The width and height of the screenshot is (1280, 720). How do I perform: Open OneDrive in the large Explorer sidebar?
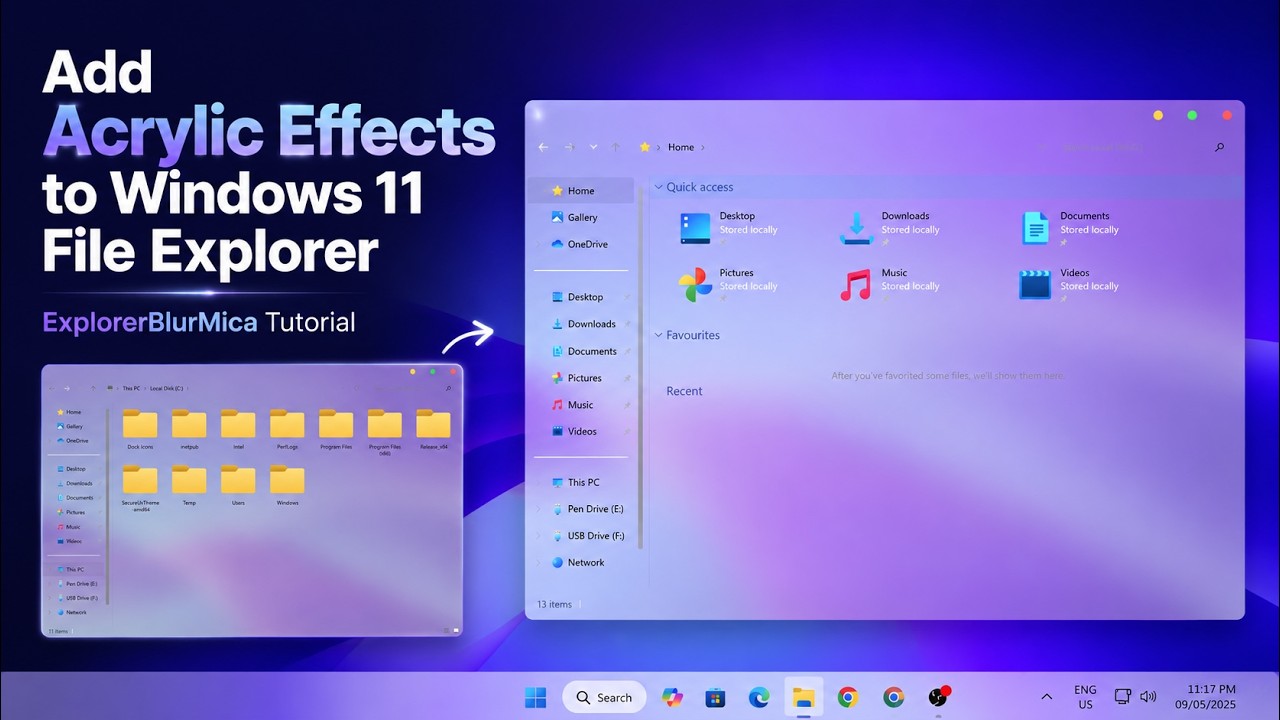pos(581,244)
